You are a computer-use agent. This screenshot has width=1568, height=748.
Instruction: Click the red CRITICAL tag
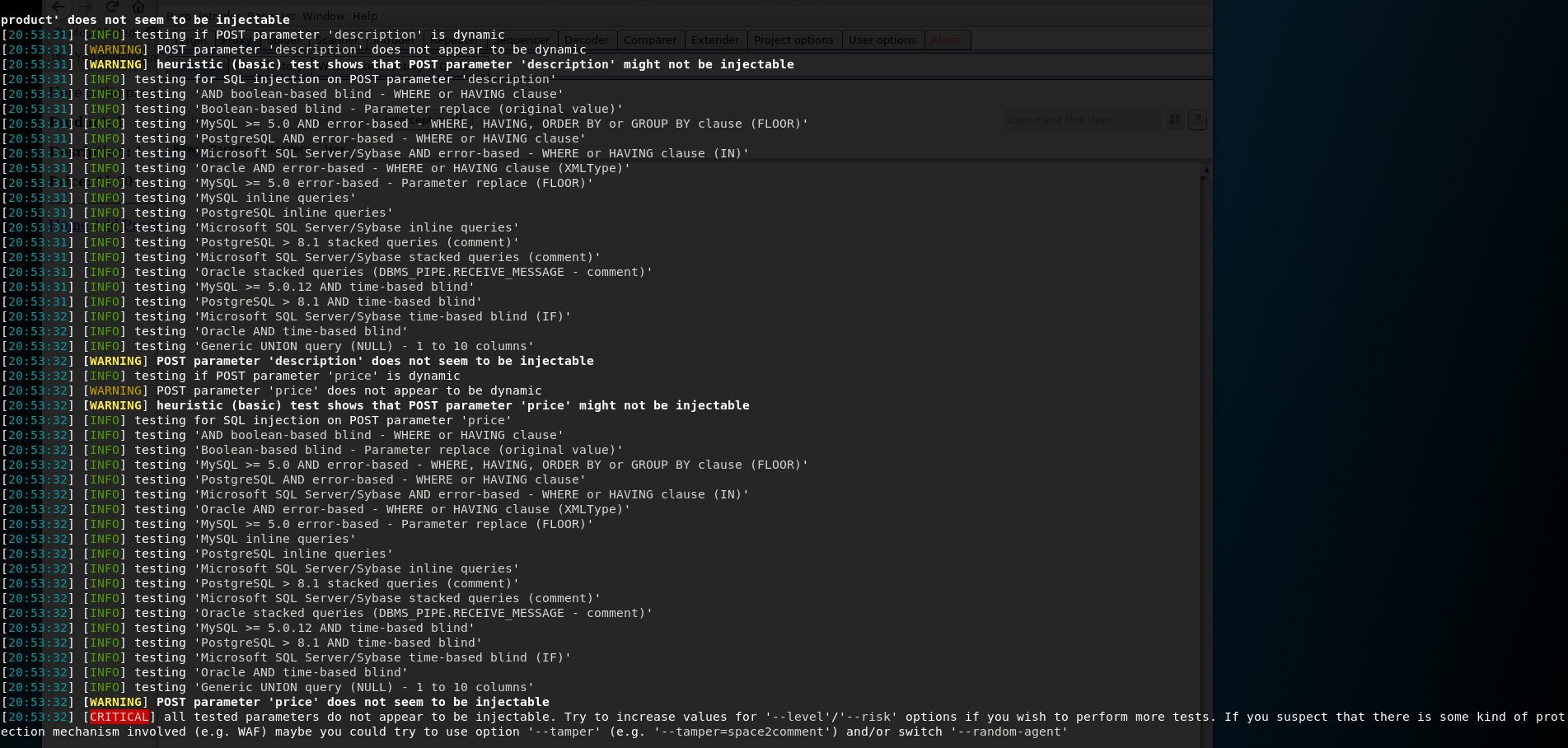pyautogui.click(x=119, y=717)
